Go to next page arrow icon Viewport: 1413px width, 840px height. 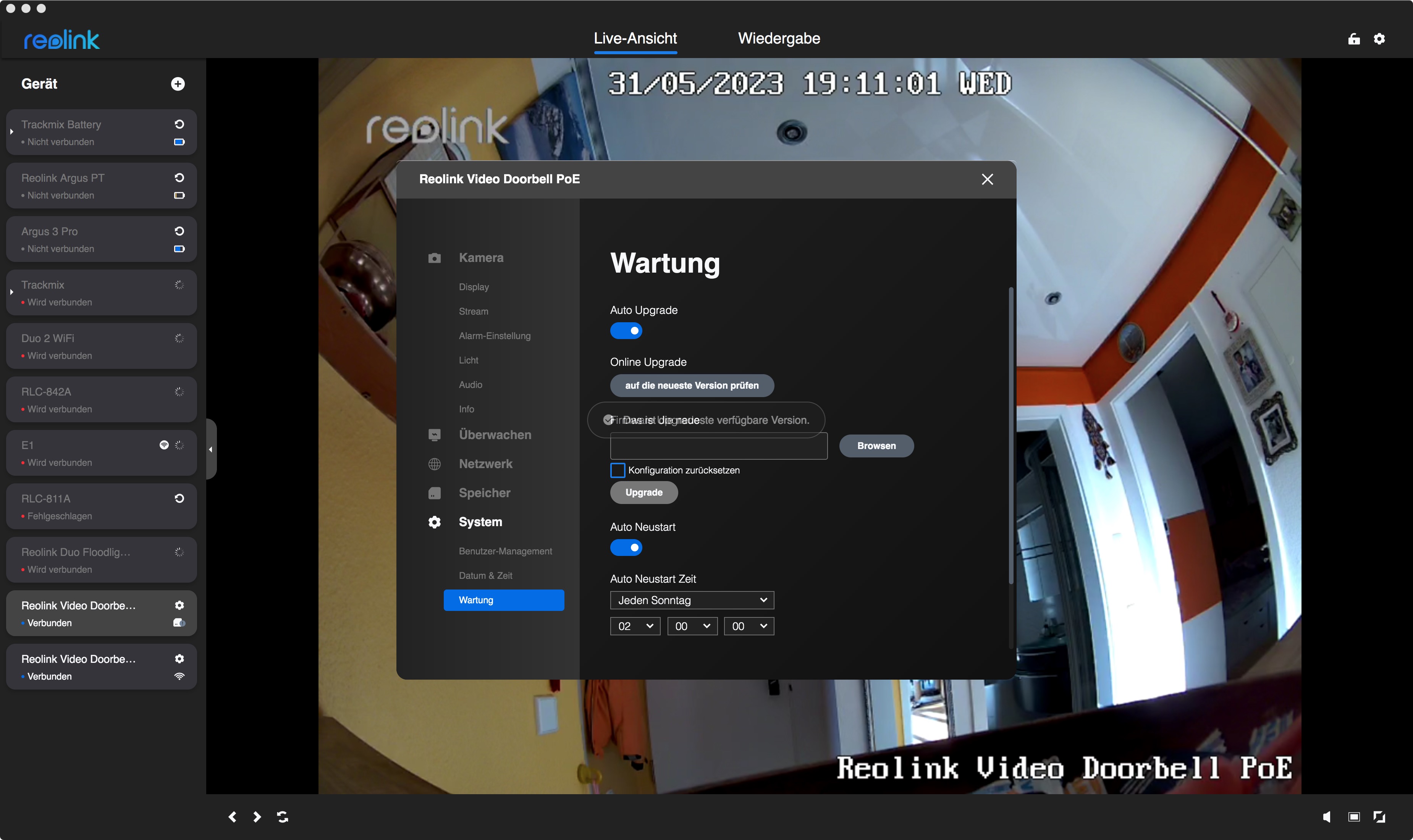click(257, 816)
